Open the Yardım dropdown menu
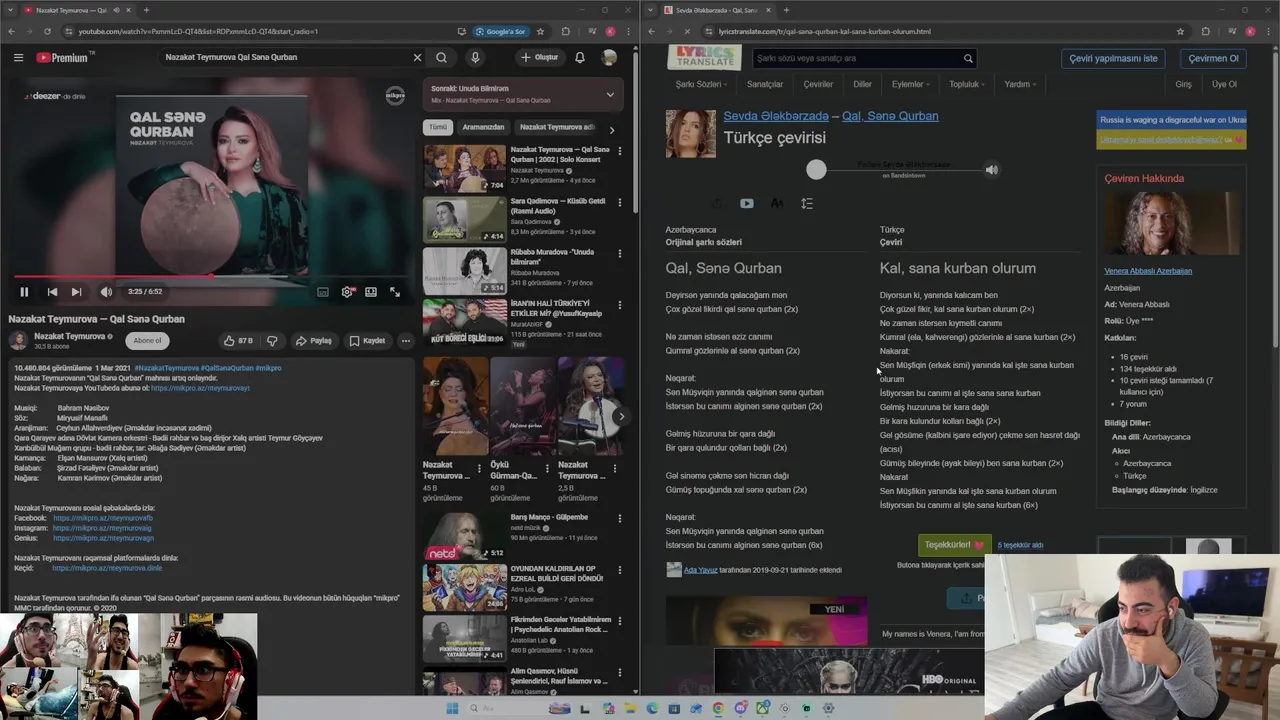Image resolution: width=1280 pixels, height=720 pixels. [1020, 84]
